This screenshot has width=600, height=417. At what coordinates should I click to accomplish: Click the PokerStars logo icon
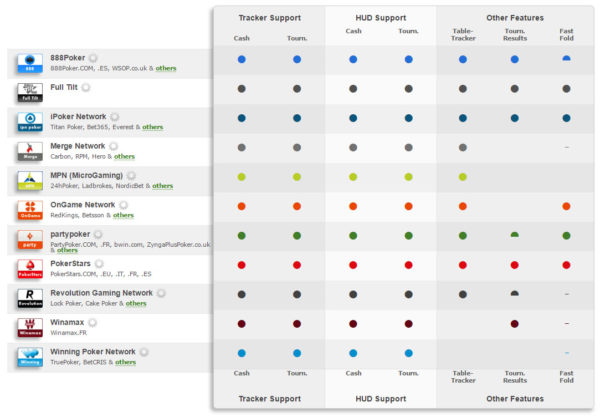coord(30,268)
